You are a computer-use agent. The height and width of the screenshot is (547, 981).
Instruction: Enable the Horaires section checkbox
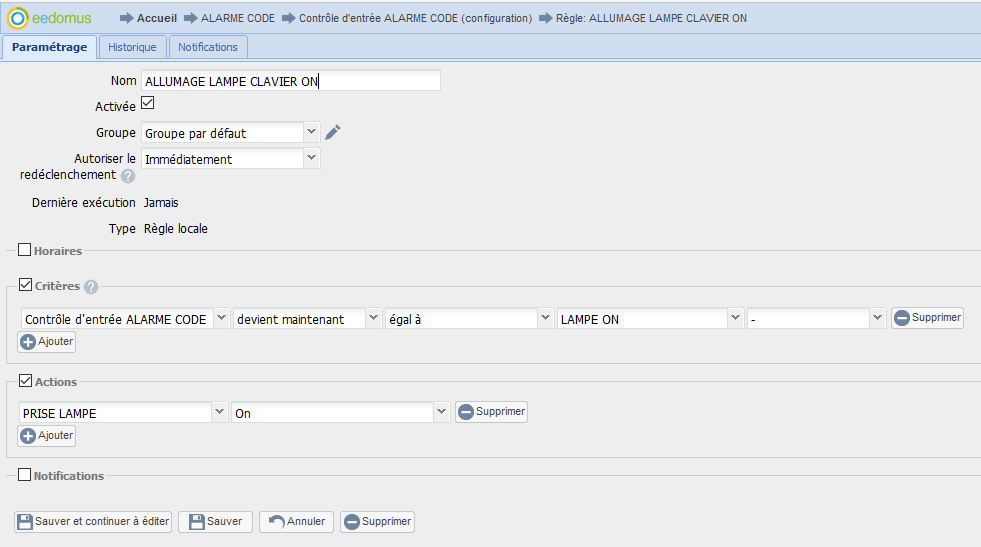pos(25,250)
